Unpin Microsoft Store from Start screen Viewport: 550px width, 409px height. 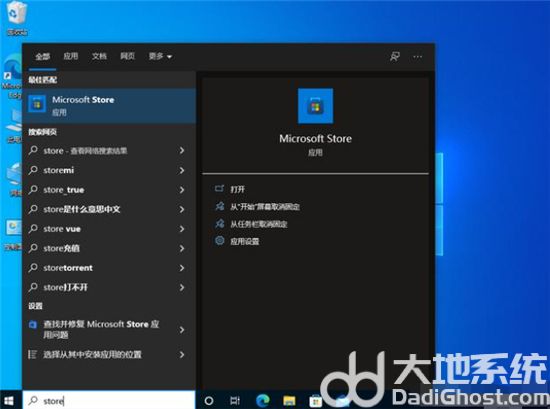(x=265, y=207)
